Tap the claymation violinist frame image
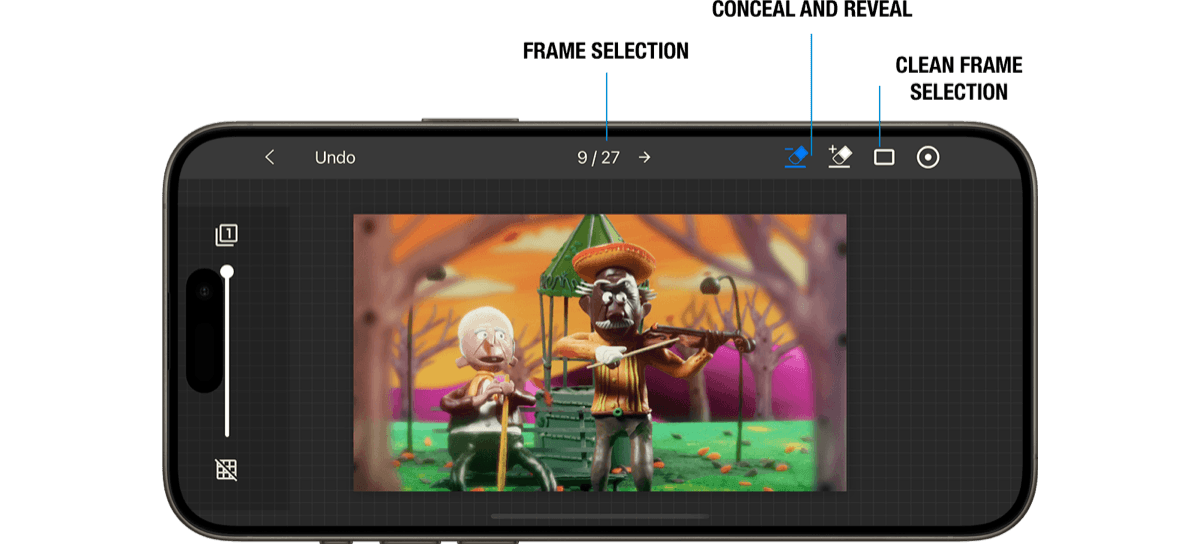 tap(600, 352)
